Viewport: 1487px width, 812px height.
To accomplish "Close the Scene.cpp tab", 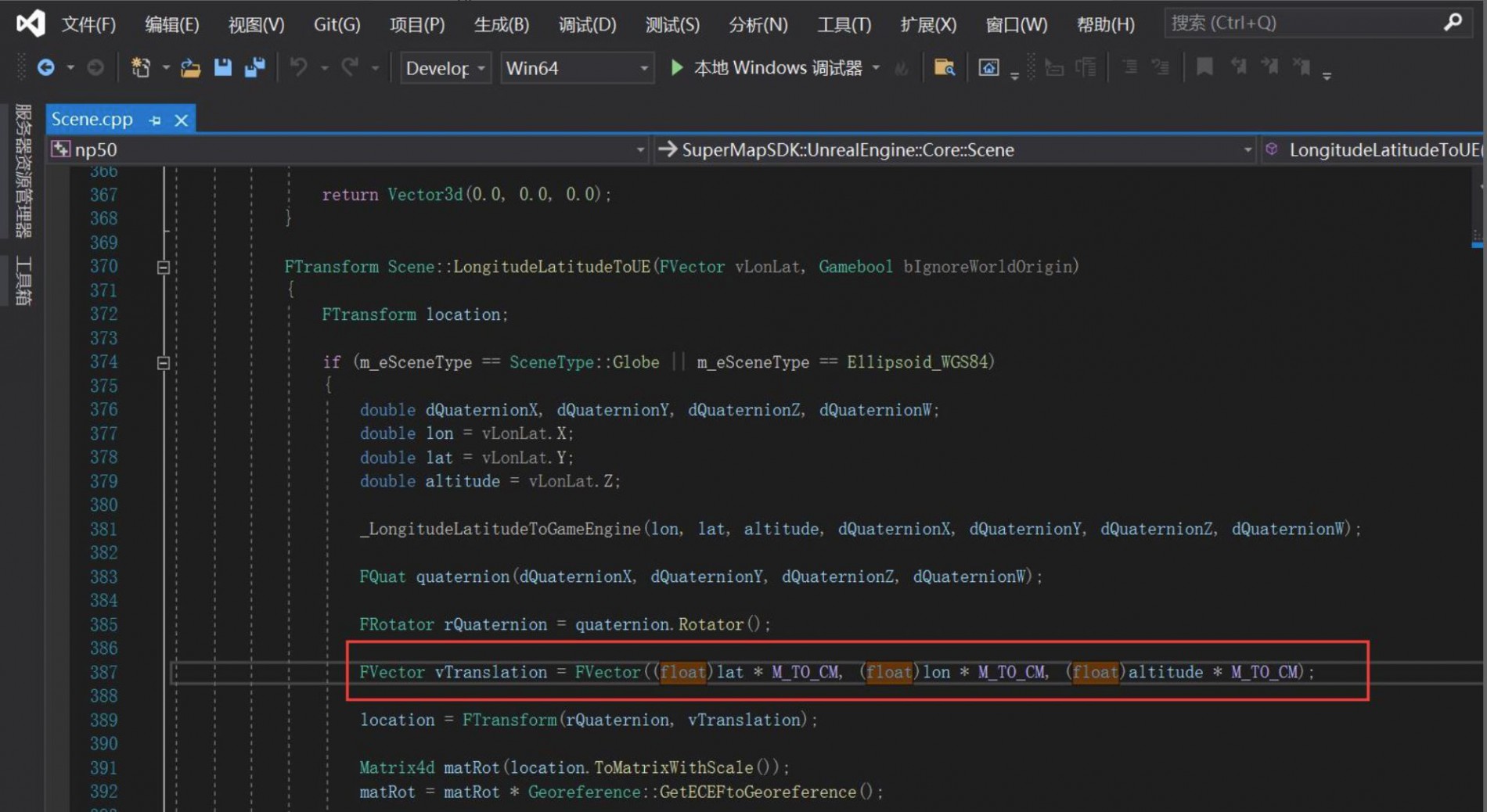I will coord(182,120).
